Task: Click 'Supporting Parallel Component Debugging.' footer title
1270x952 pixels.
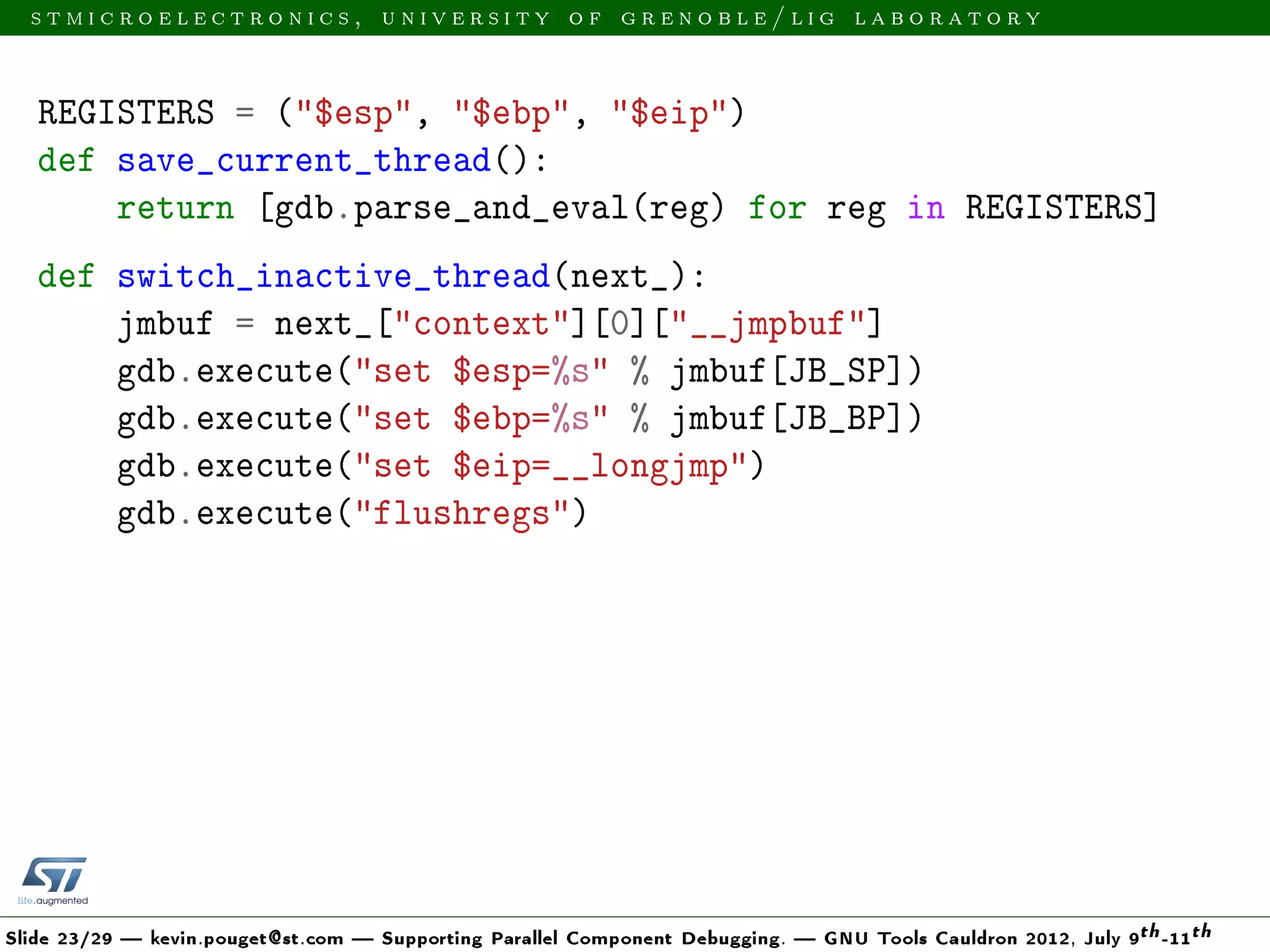Action: tap(584, 938)
